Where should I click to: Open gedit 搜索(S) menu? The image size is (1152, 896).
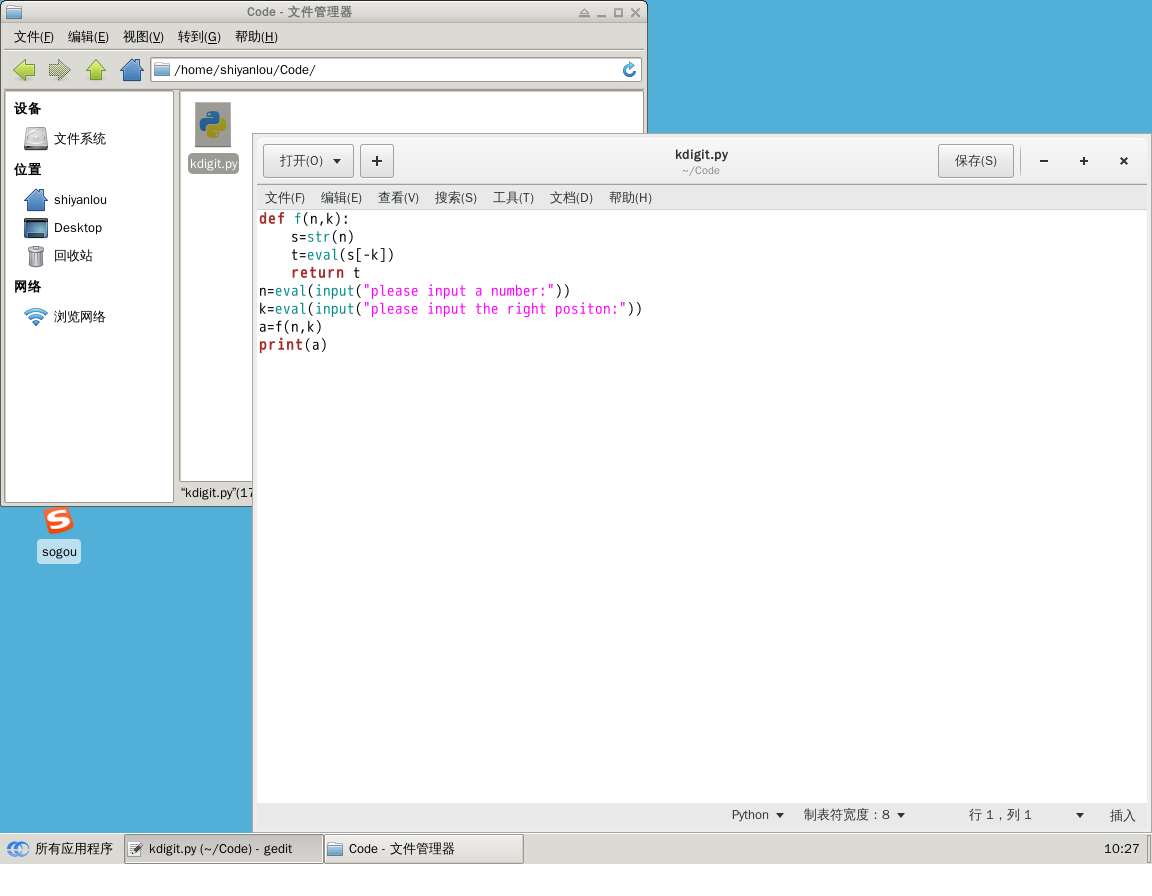[456, 198]
